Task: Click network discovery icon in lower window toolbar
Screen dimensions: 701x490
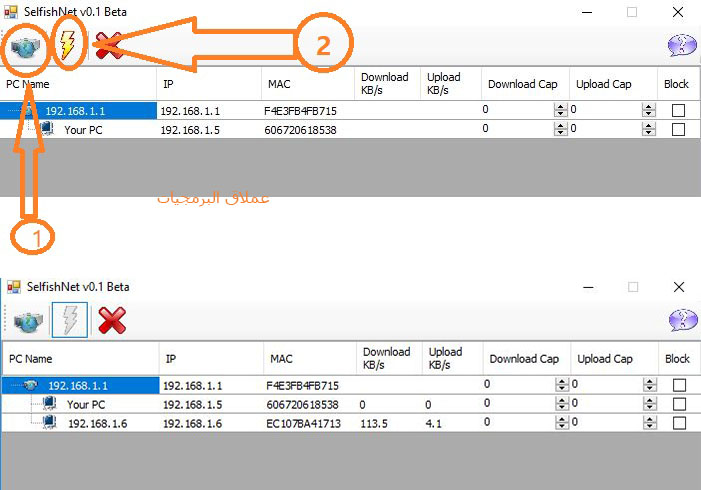Action: pyautogui.click(x=29, y=321)
